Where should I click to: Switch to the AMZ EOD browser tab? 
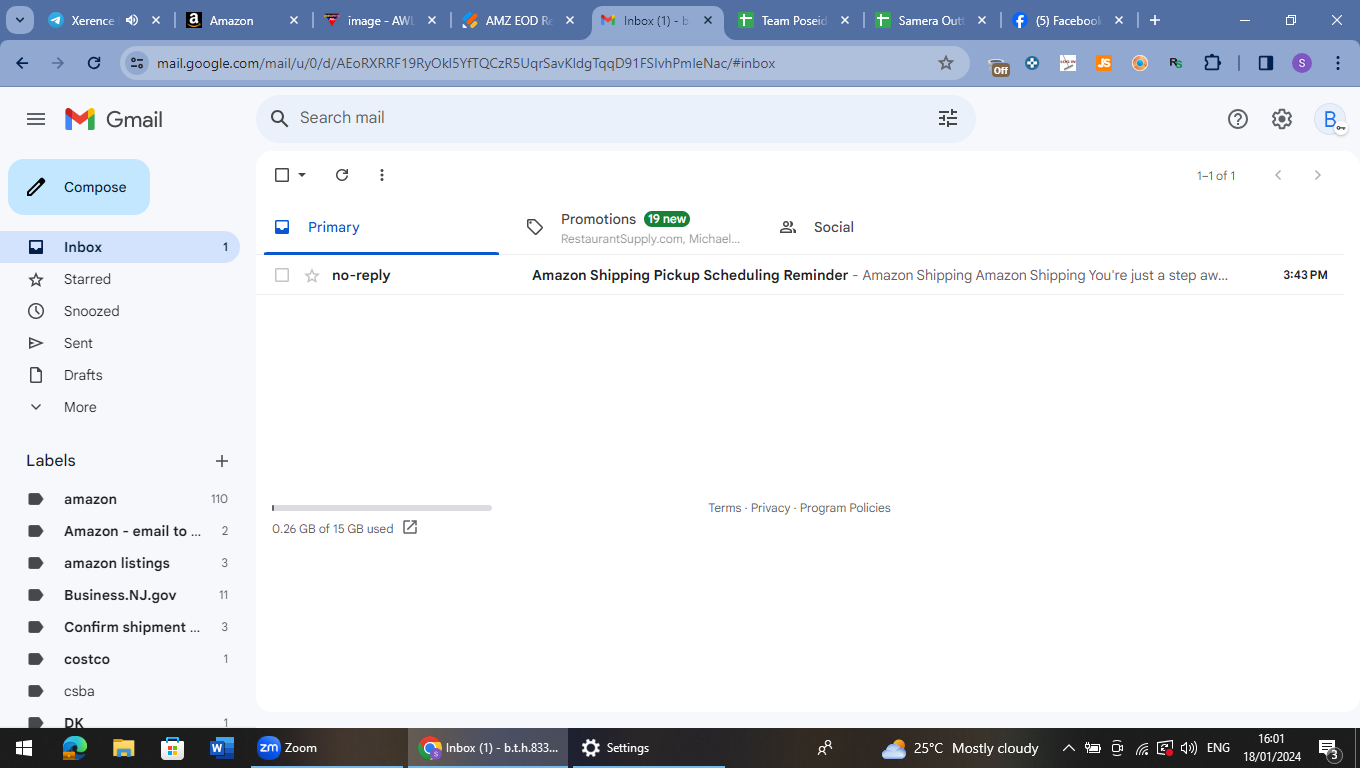click(x=519, y=20)
